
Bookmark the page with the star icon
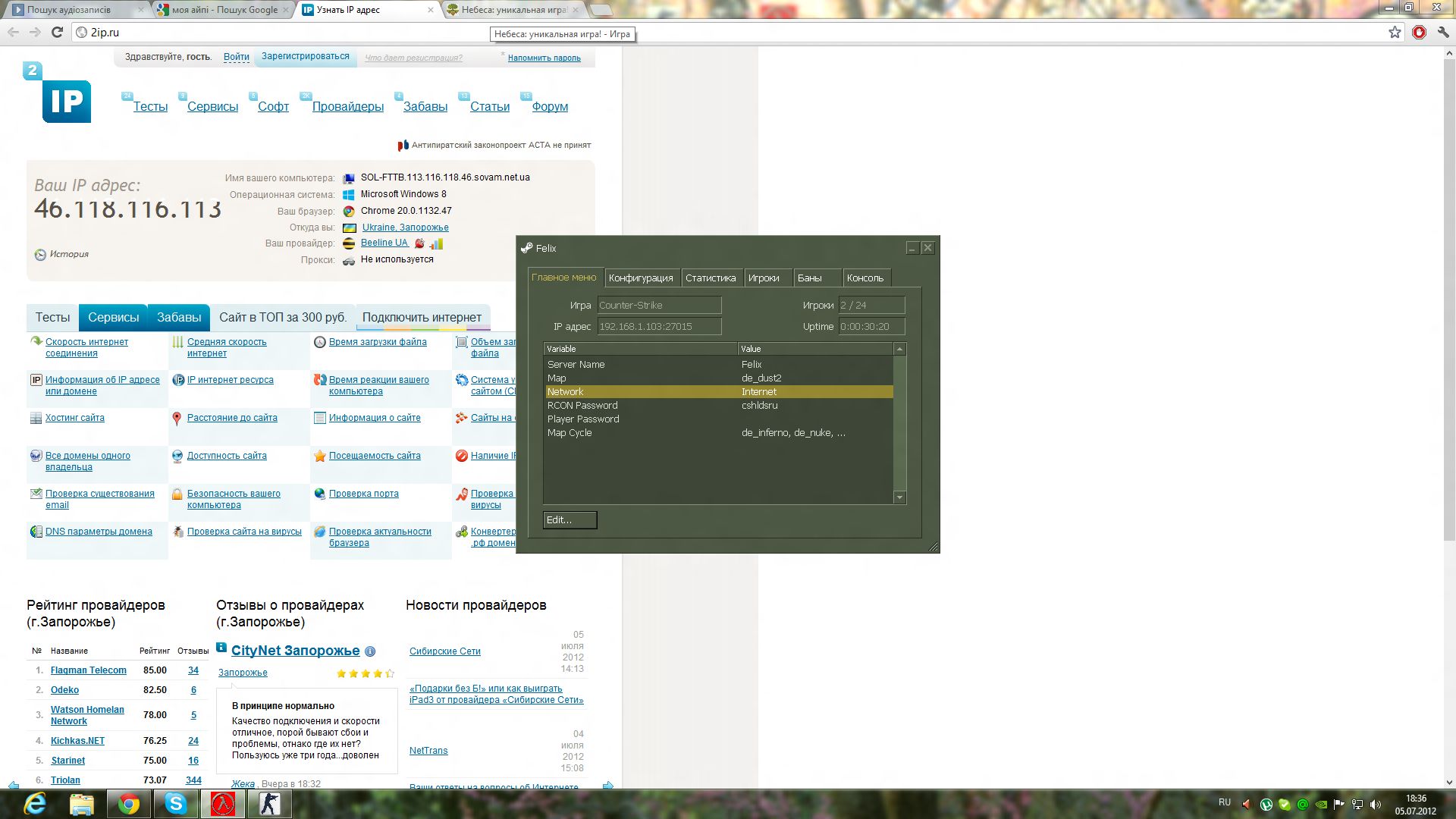pos(1395,32)
